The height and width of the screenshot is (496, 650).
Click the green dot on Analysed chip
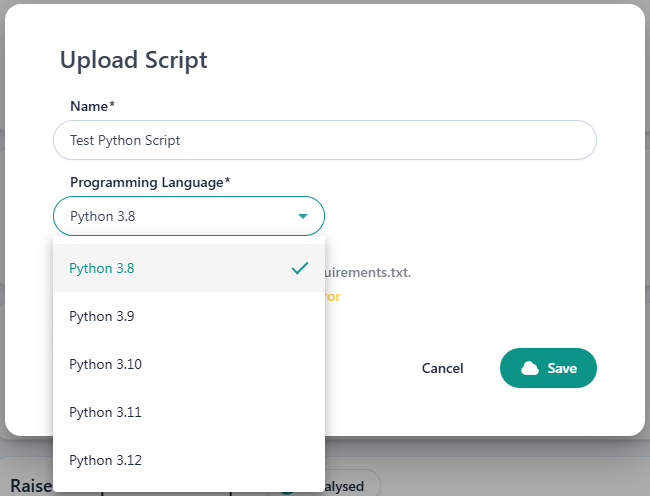(287, 488)
